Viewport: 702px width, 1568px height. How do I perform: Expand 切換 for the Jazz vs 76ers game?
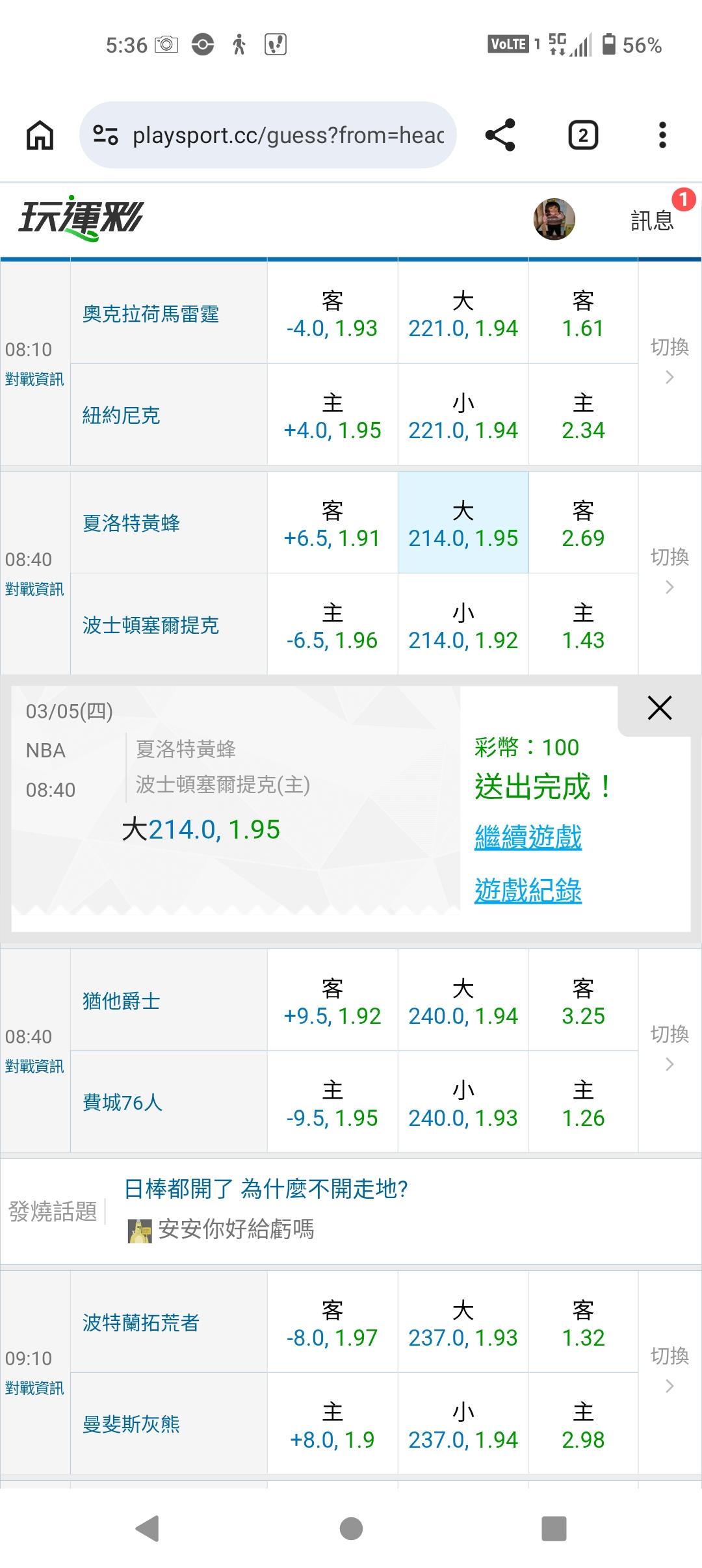[x=669, y=1048]
